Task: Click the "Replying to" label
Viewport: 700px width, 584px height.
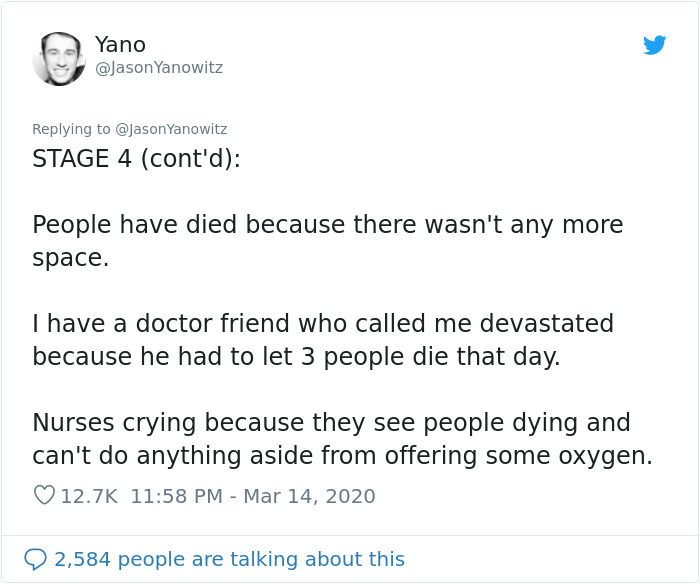Action: pyautogui.click(x=71, y=129)
